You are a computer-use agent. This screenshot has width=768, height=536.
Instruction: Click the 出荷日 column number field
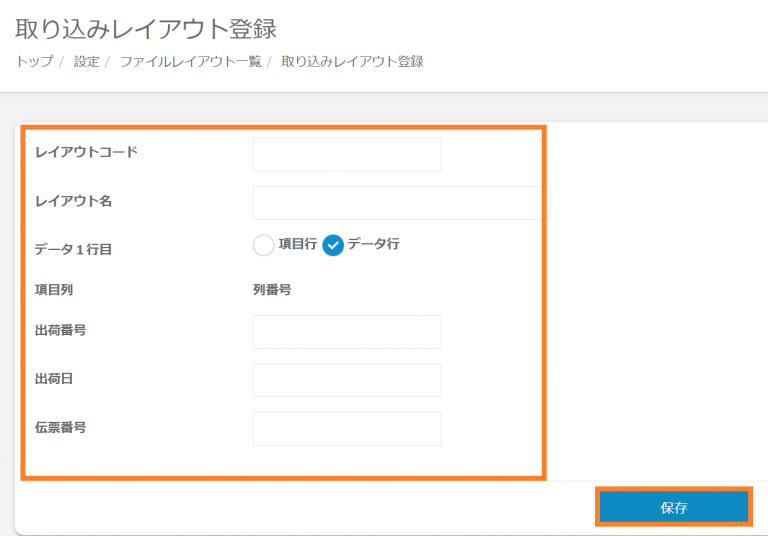point(346,380)
